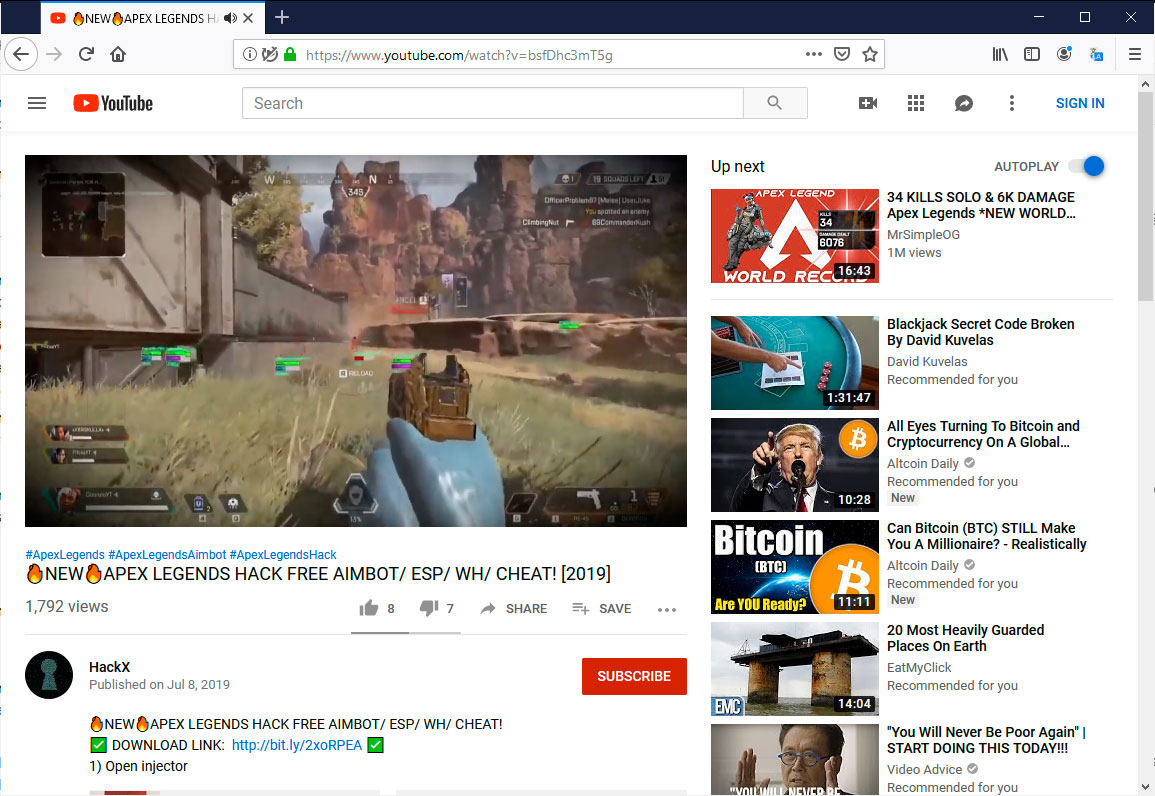Open the Video Advice channel name
Viewport: 1155px width, 796px height.
point(924,769)
